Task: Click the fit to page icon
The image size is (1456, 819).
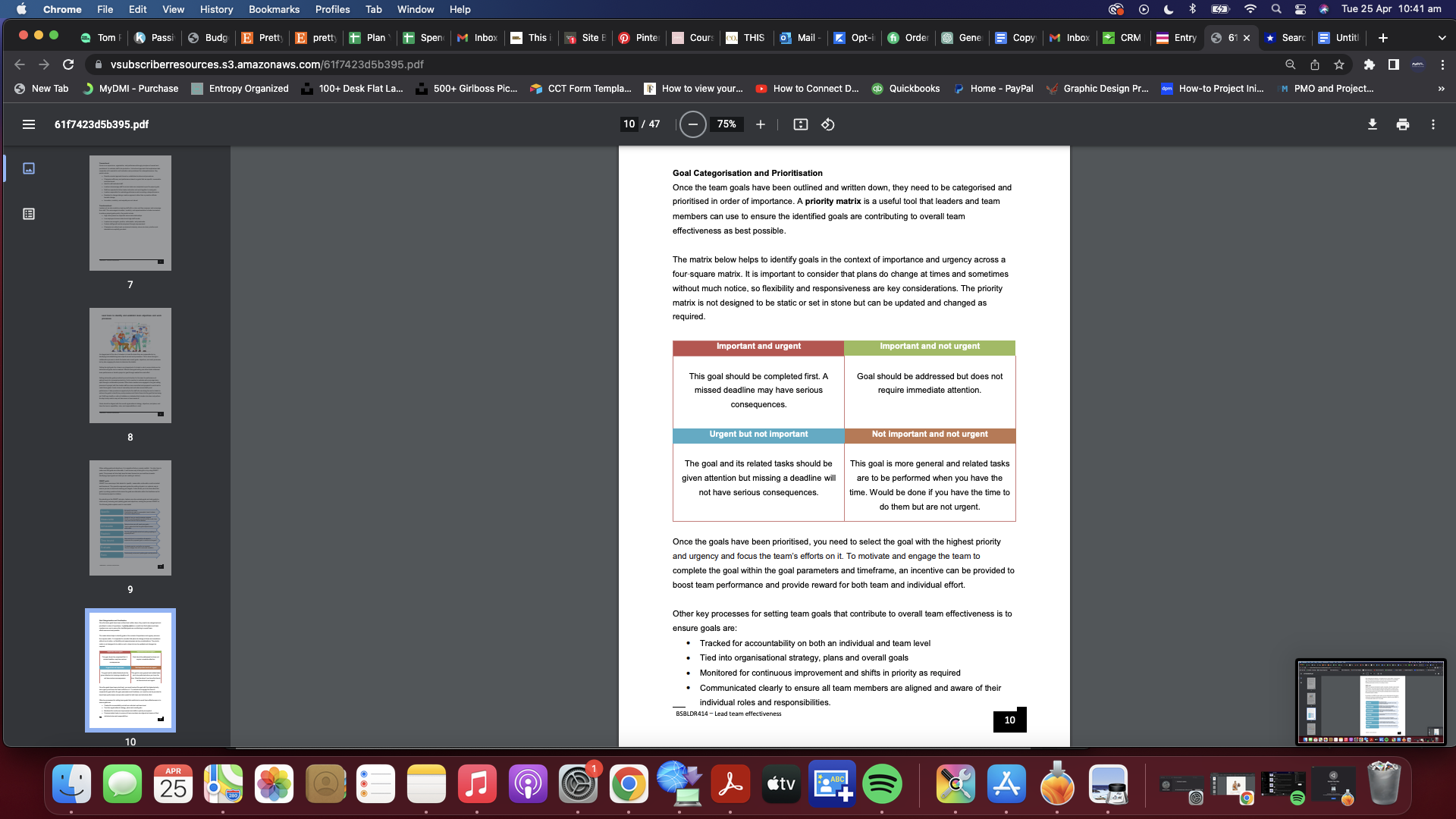Action: [x=800, y=124]
